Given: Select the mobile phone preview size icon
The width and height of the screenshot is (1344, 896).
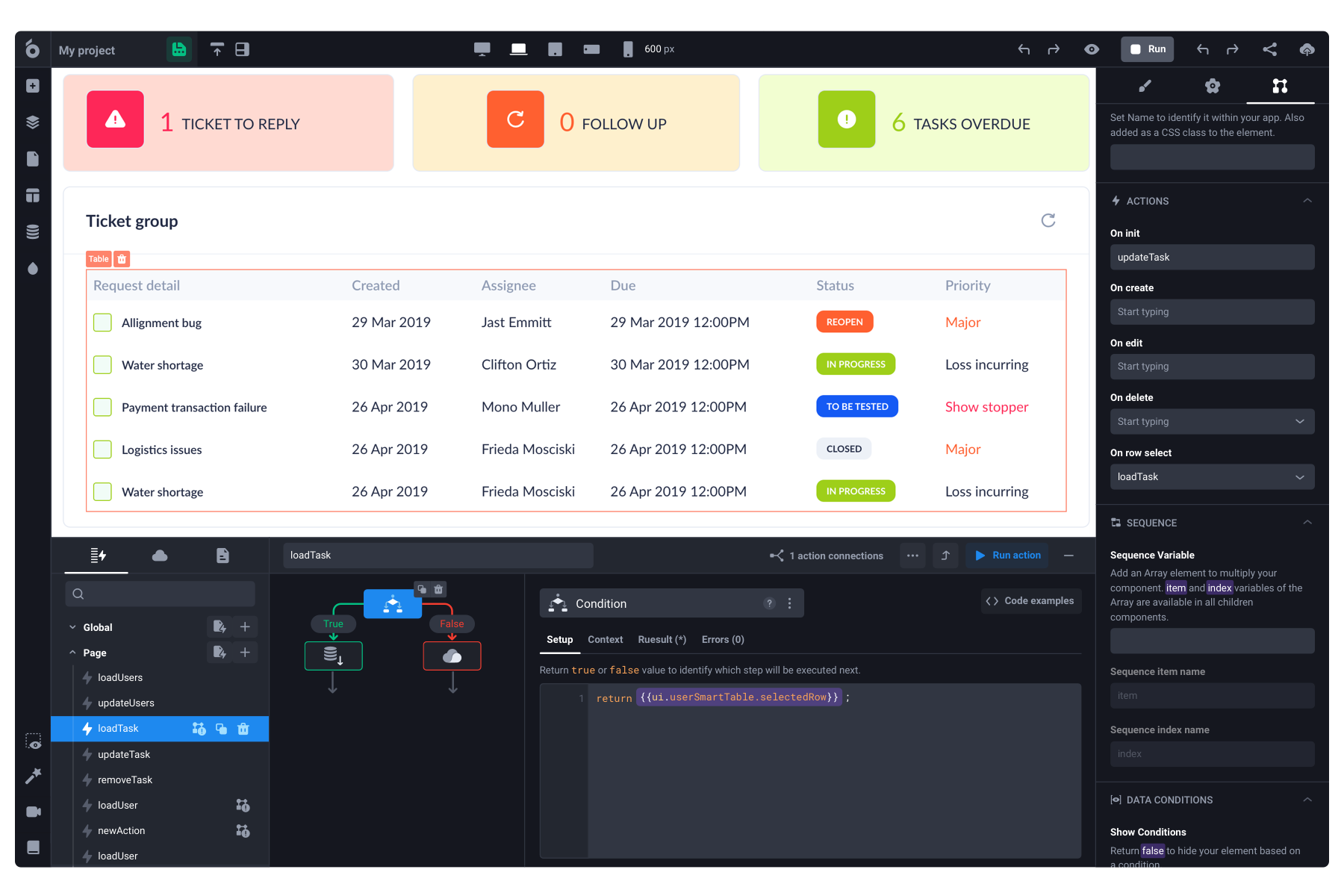Looking at the screenshot, I should click(628, 49).
